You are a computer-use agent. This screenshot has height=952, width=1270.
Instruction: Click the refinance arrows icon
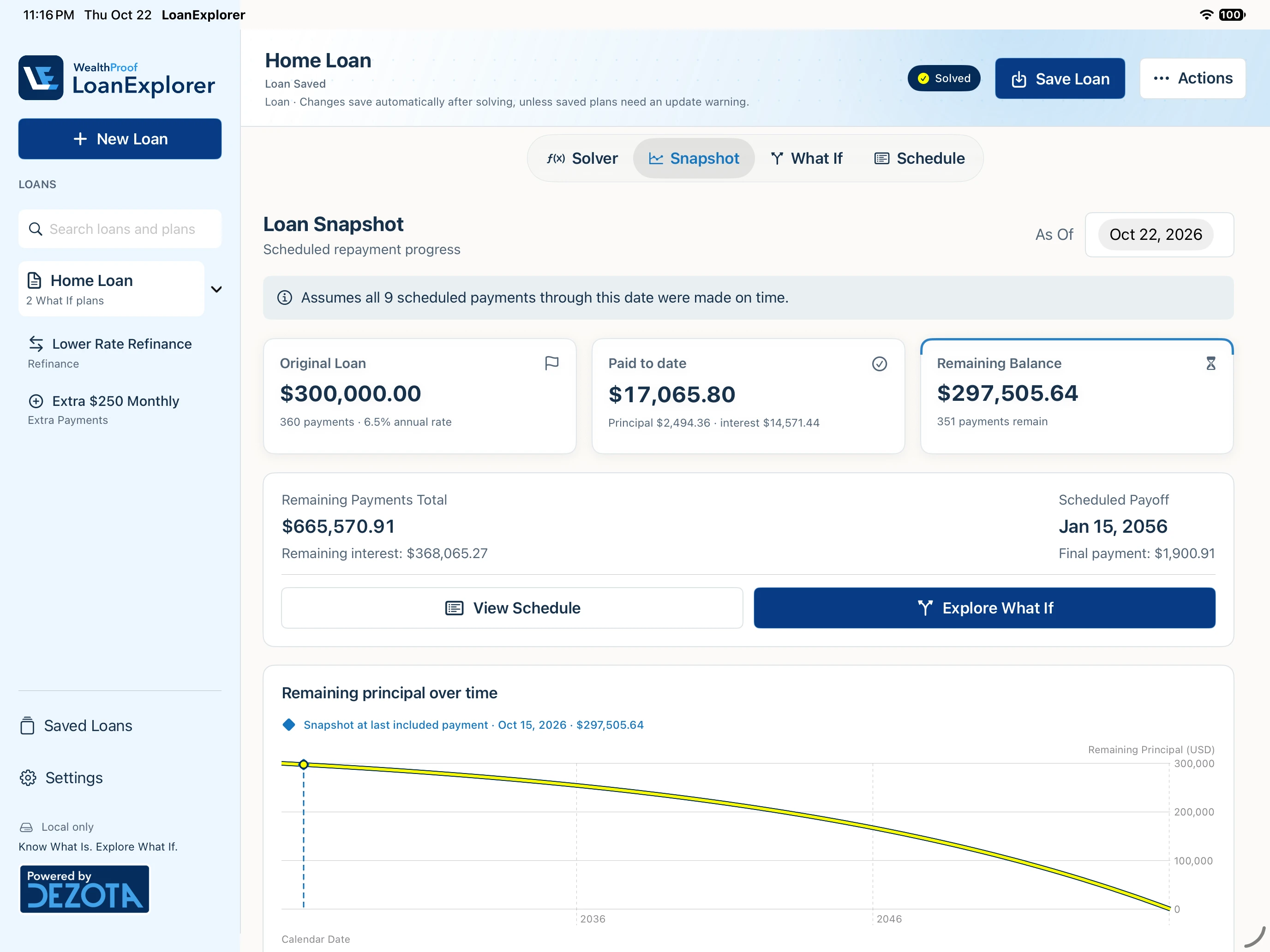[x=36, y=344]
